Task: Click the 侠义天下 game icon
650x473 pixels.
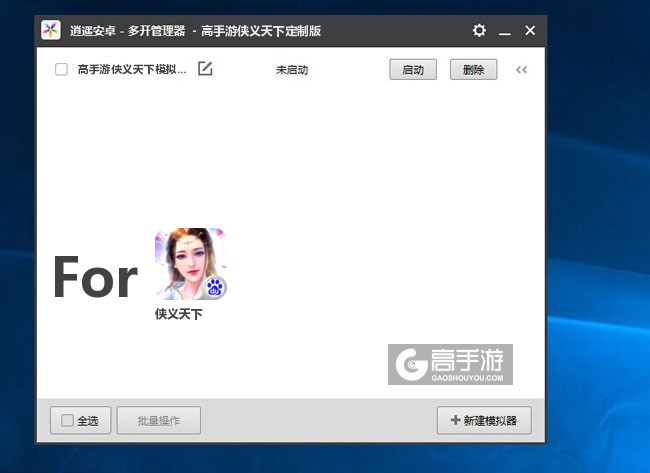Action: 191,264
